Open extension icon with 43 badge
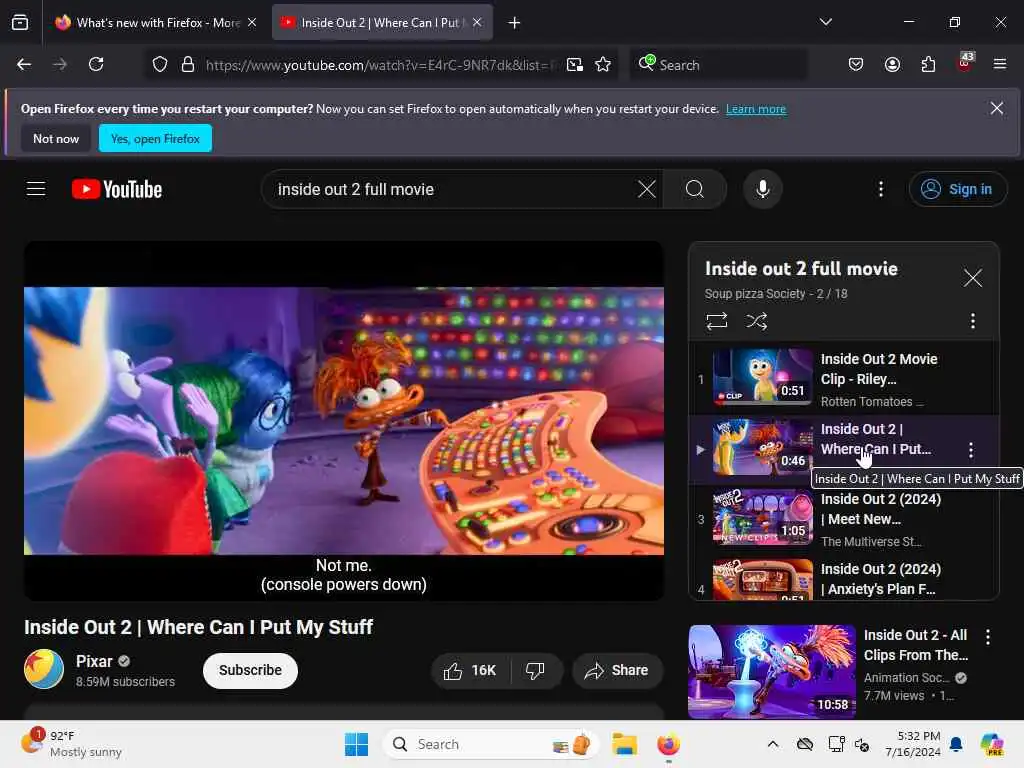1024x768 pixels. pos(965,63)
